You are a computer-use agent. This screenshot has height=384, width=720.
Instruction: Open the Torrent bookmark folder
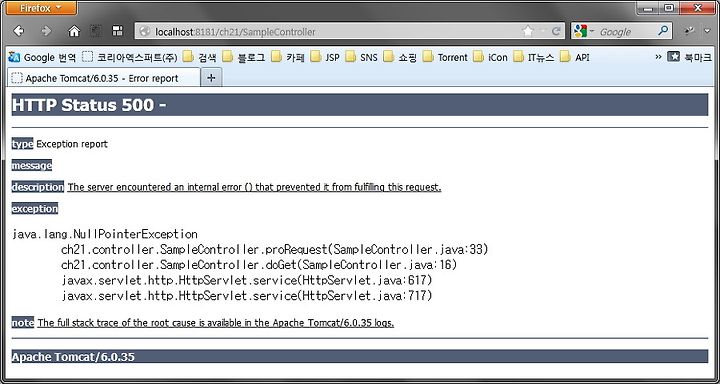pyautogui.click(x=444, y=57)
